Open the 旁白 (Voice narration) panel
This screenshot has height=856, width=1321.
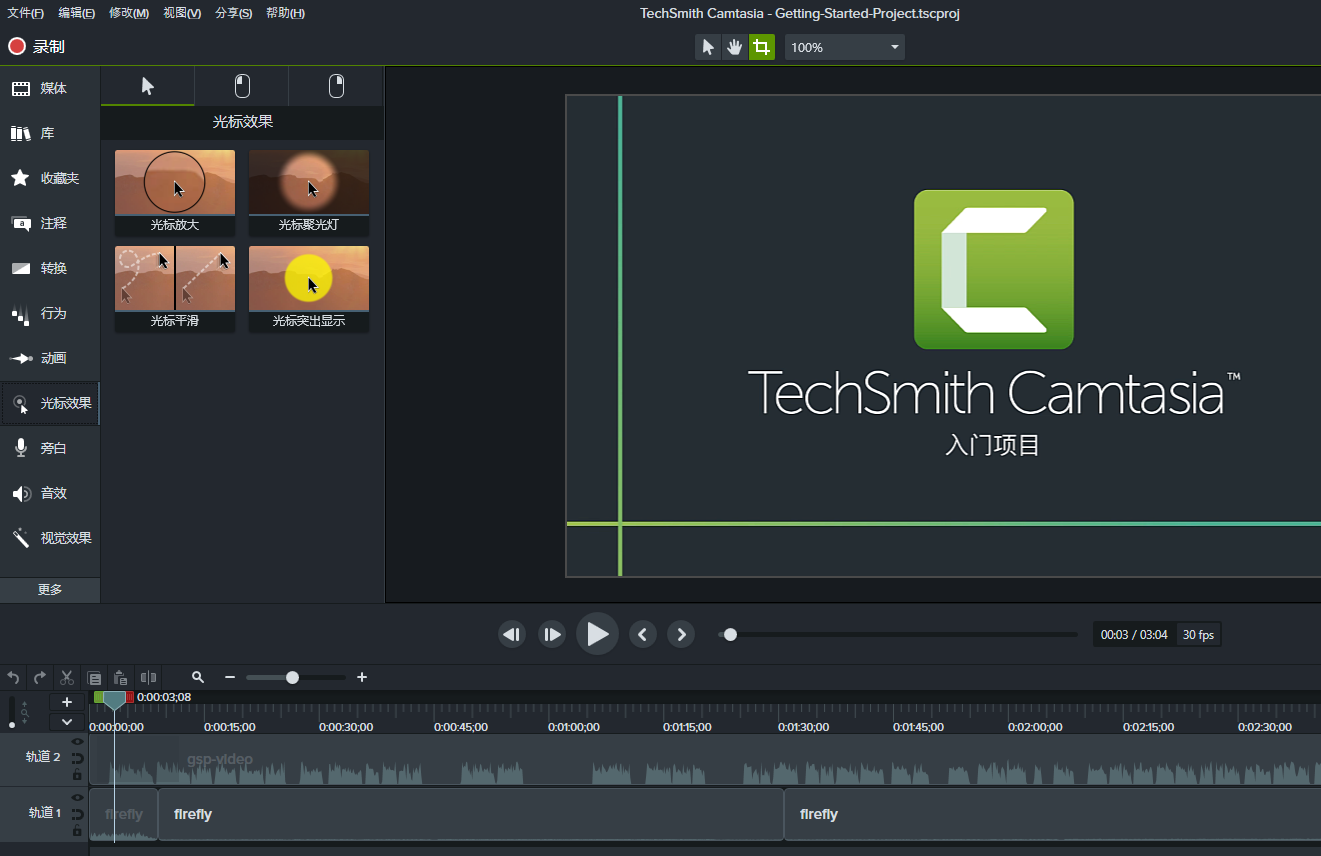point(49,448)
